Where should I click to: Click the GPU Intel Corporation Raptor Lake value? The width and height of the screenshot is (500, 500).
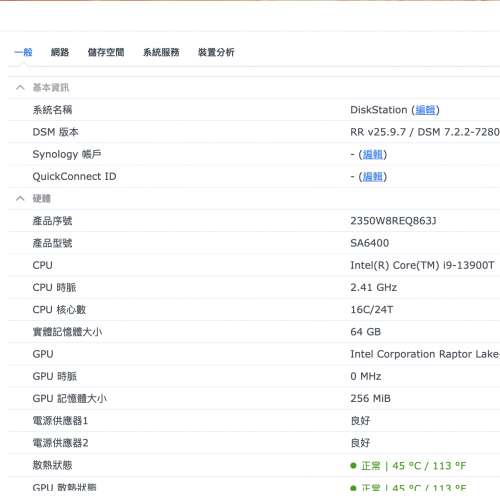point(425,354)
